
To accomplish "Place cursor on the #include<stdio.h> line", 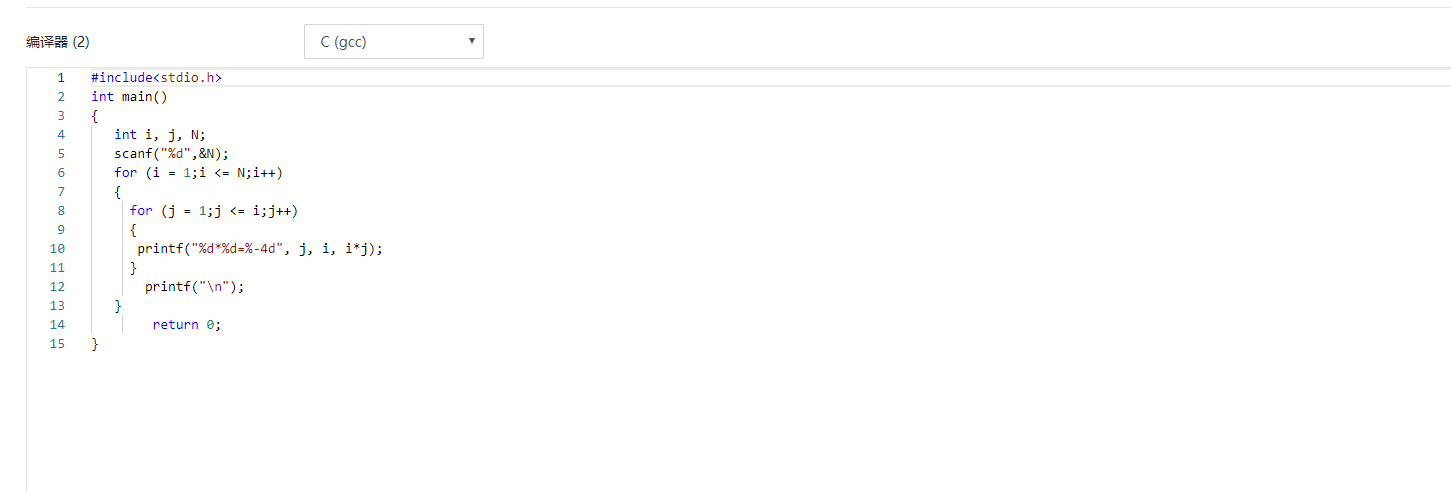I will coord(156,77).
